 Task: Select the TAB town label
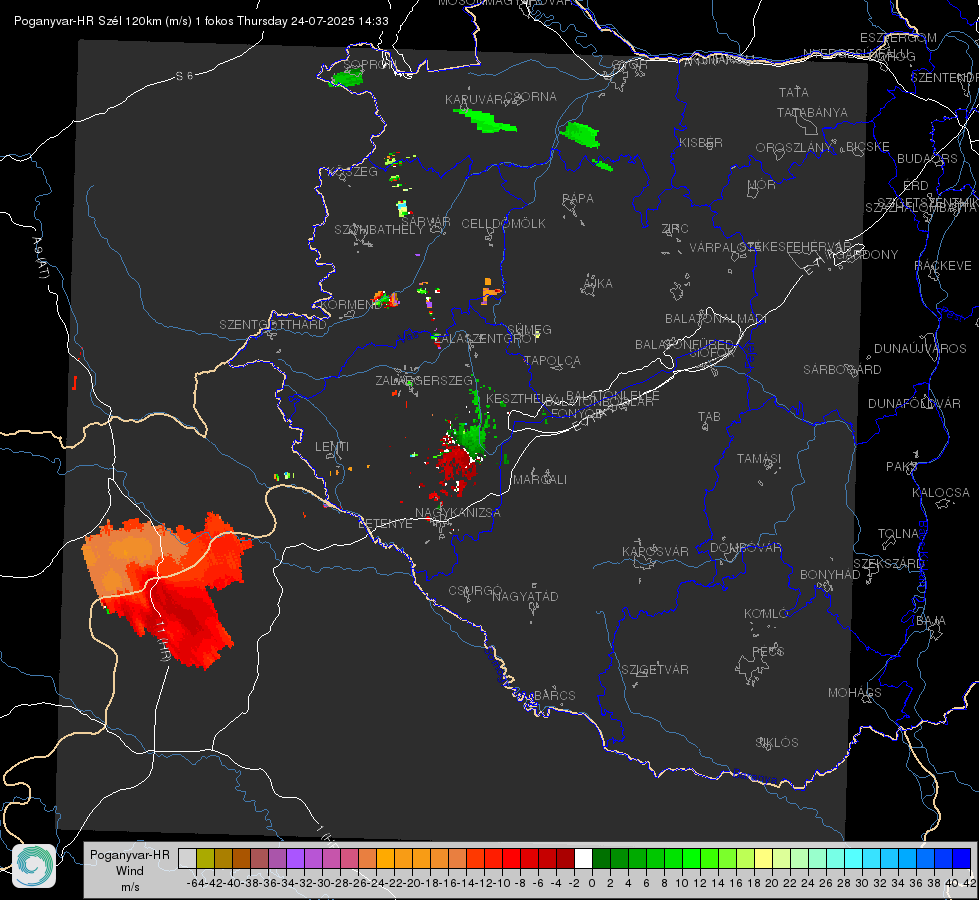(x=709, y=417)
